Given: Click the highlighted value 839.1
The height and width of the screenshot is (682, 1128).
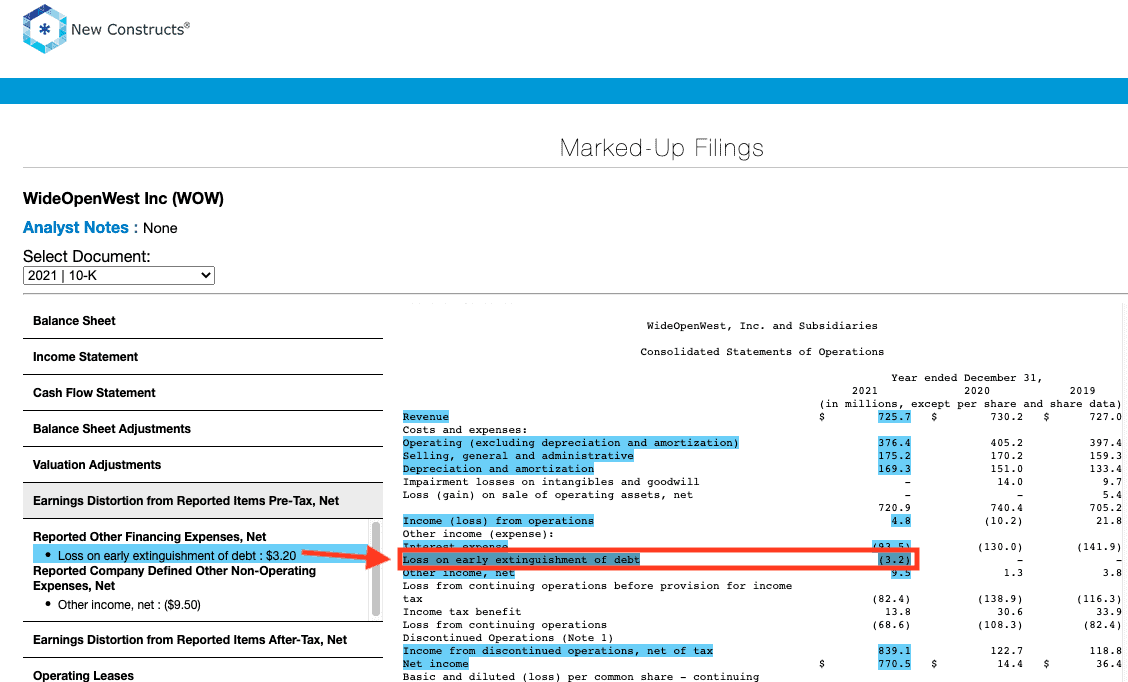Looking at the screenshot, I should coord(894,650).
